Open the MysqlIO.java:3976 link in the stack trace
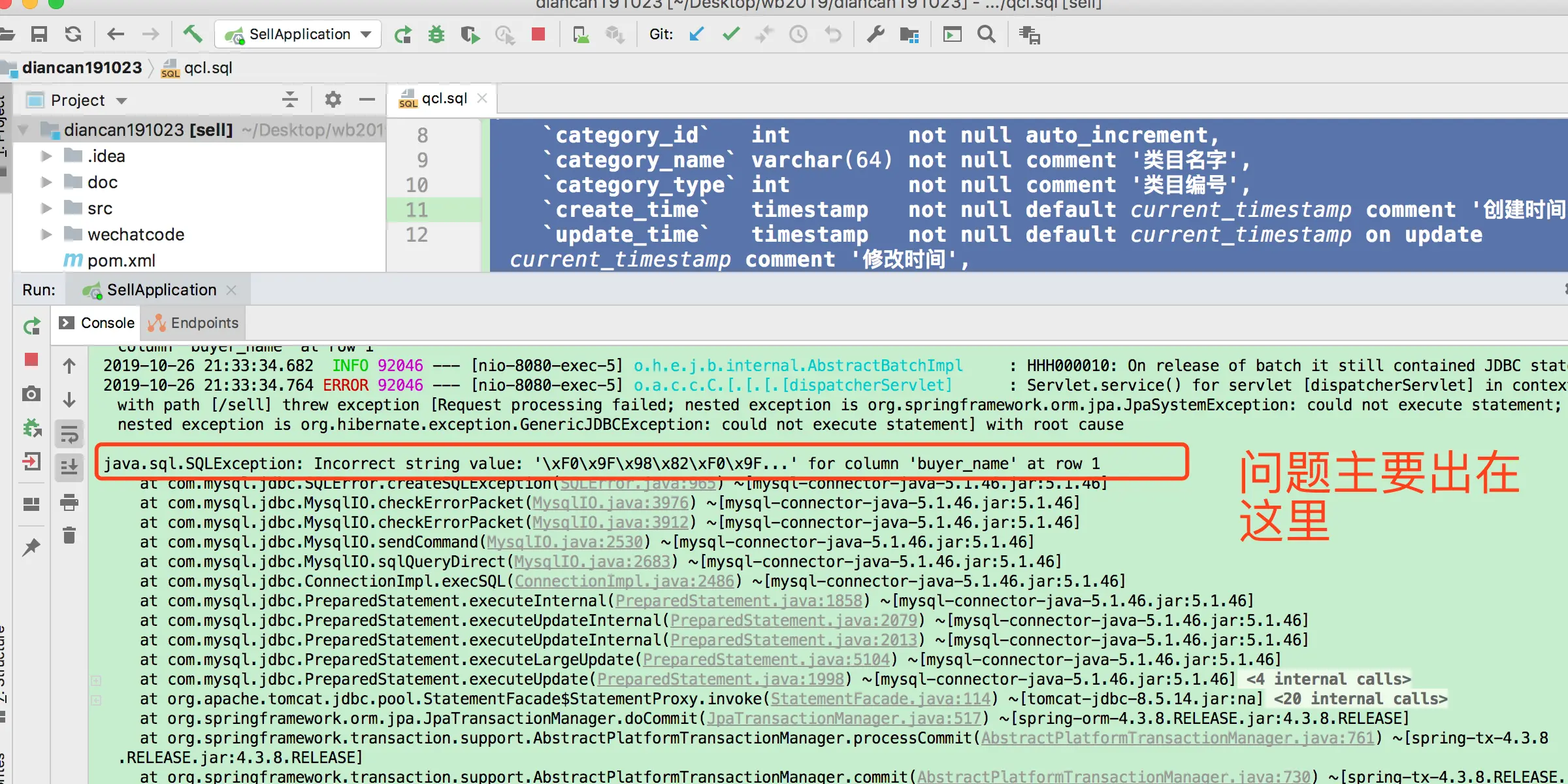The height and width of the screenshot is (784, 1568). point(610,503)
